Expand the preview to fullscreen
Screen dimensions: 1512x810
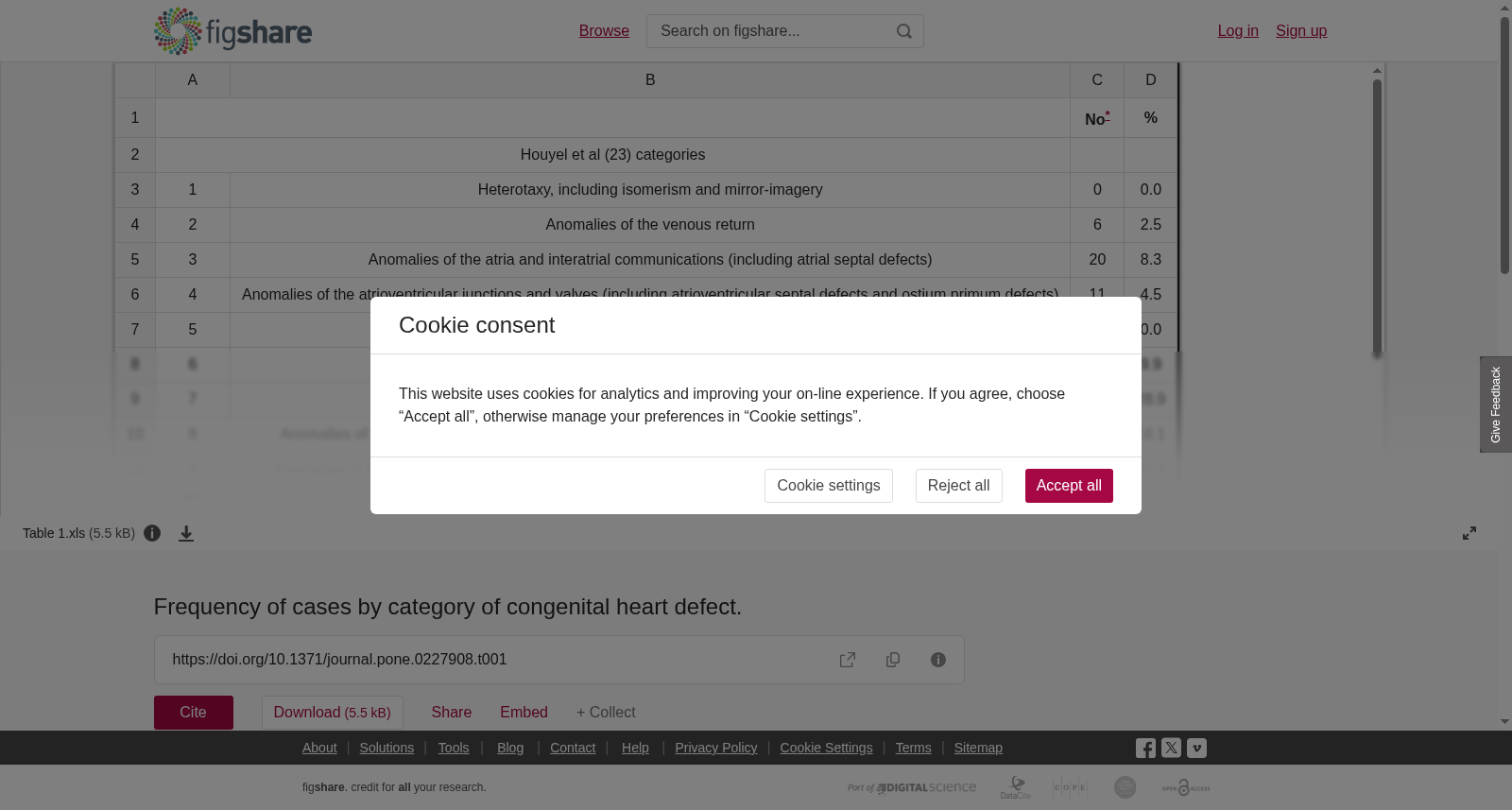click(x=1469, y=533)
